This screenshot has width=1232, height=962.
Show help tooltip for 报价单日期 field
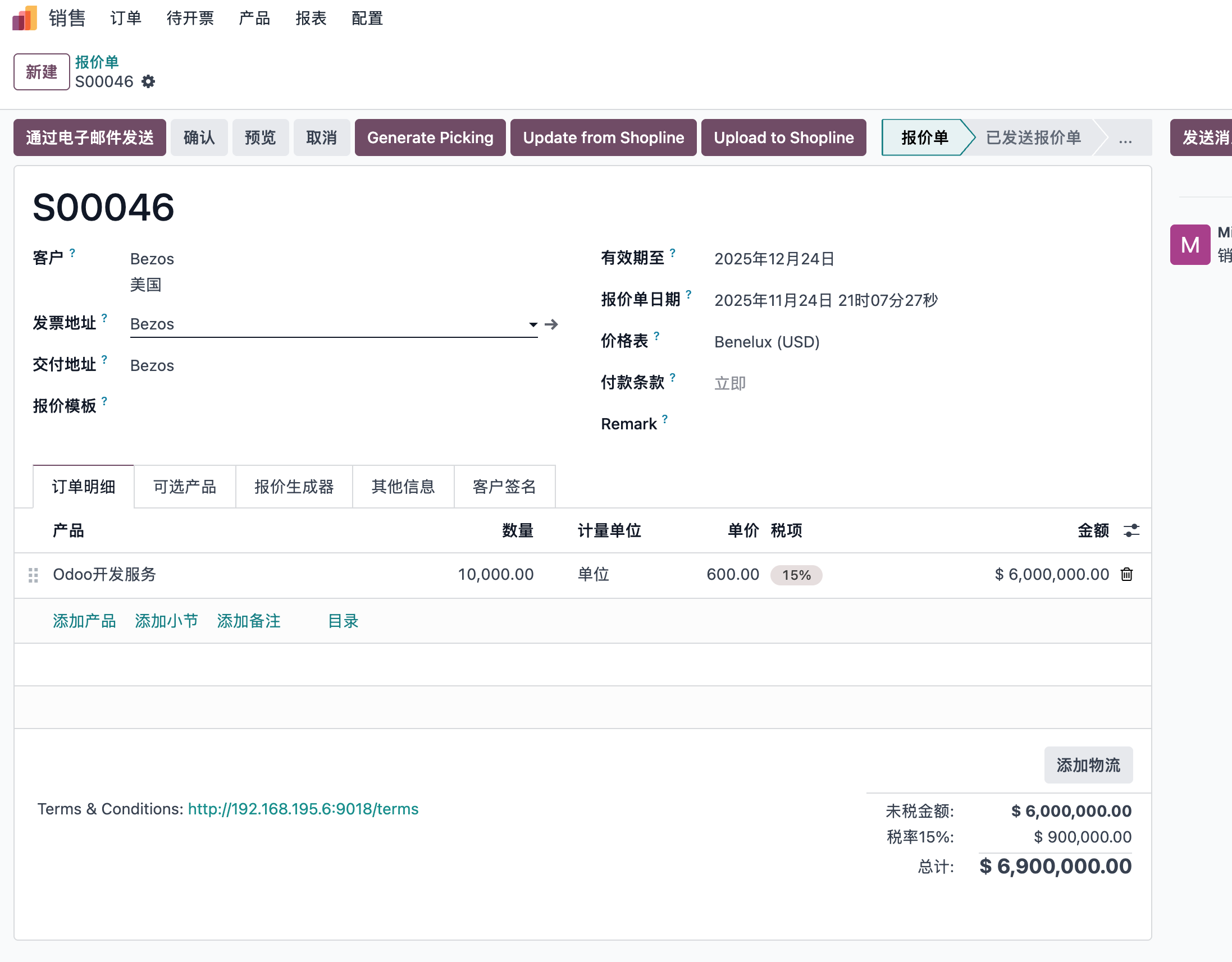(x=688, y=294)
